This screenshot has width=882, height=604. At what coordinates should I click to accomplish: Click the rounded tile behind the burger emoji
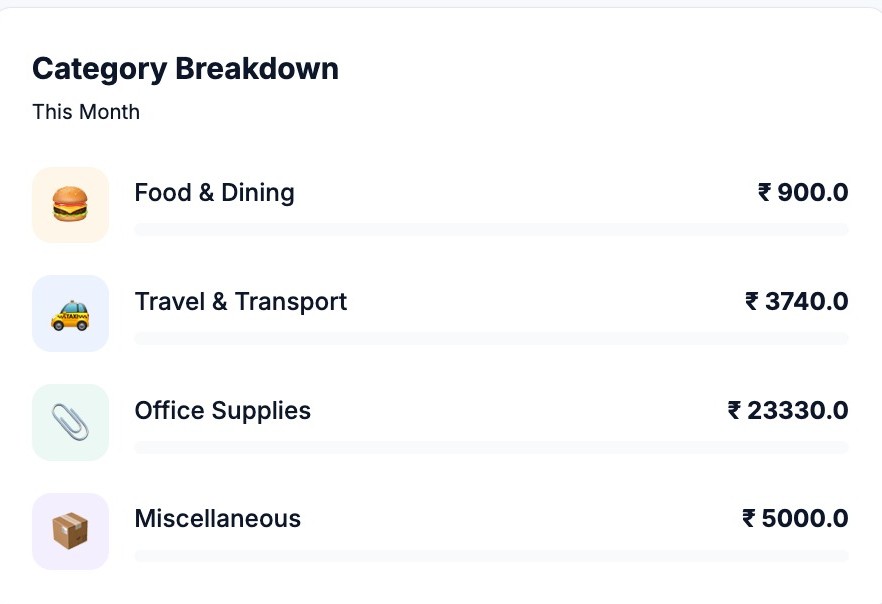coord(70,204)
